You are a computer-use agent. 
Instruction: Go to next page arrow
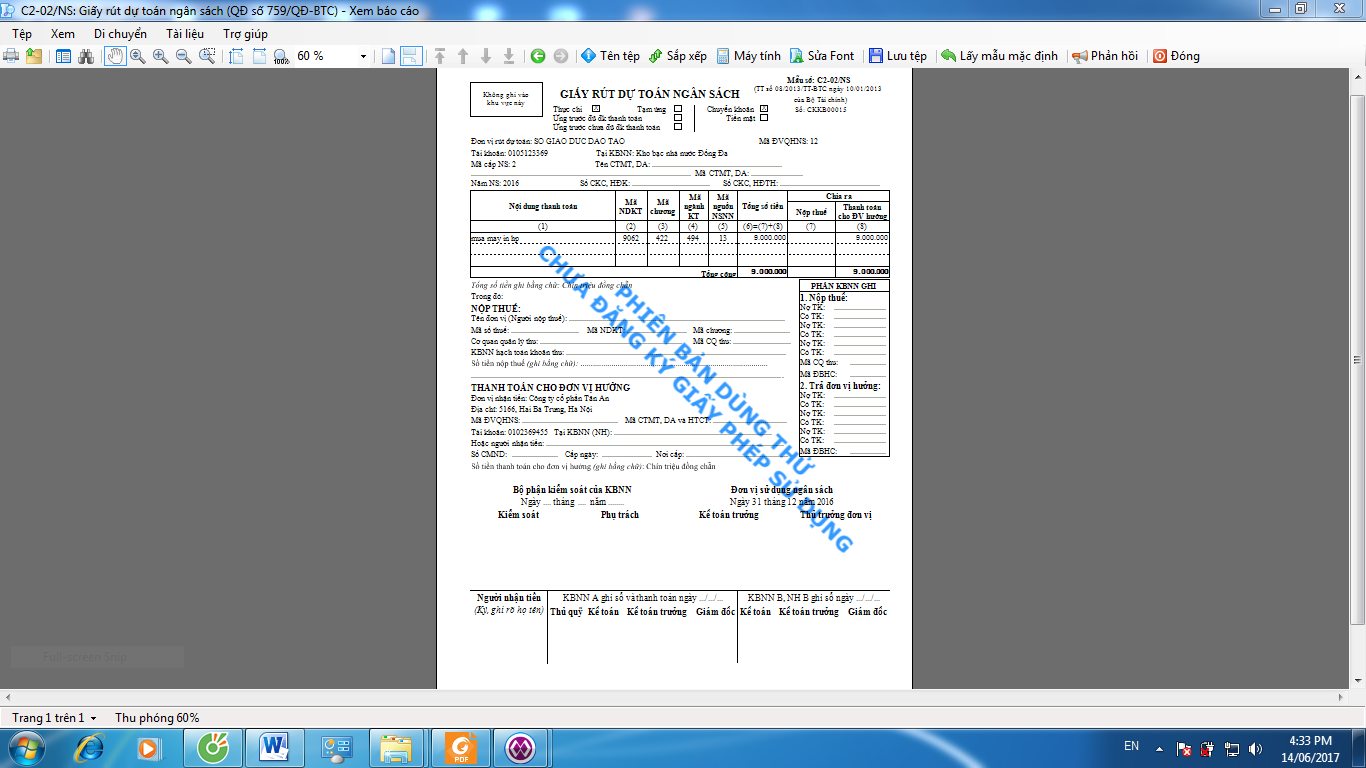(486, 56)
